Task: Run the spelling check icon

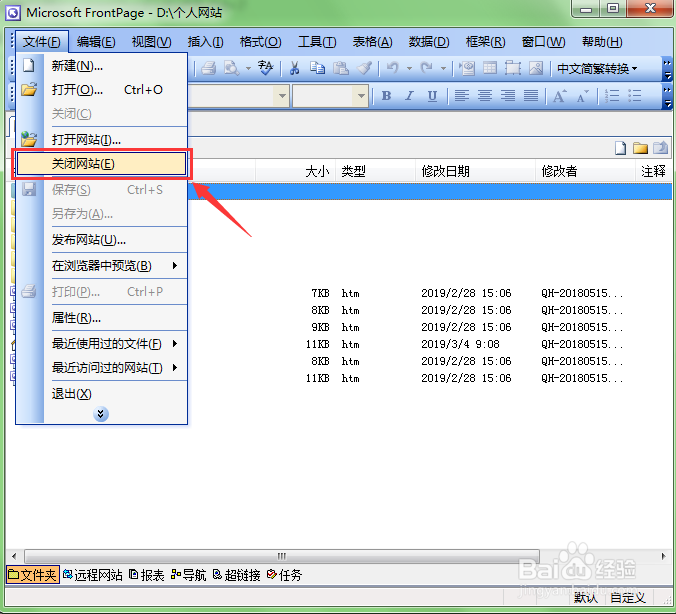Action: coord(266,68)
